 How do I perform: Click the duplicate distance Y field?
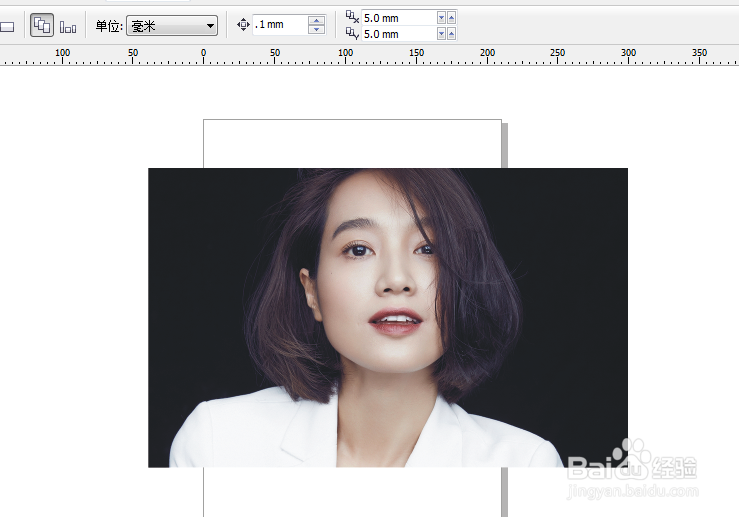coord(399,34)
